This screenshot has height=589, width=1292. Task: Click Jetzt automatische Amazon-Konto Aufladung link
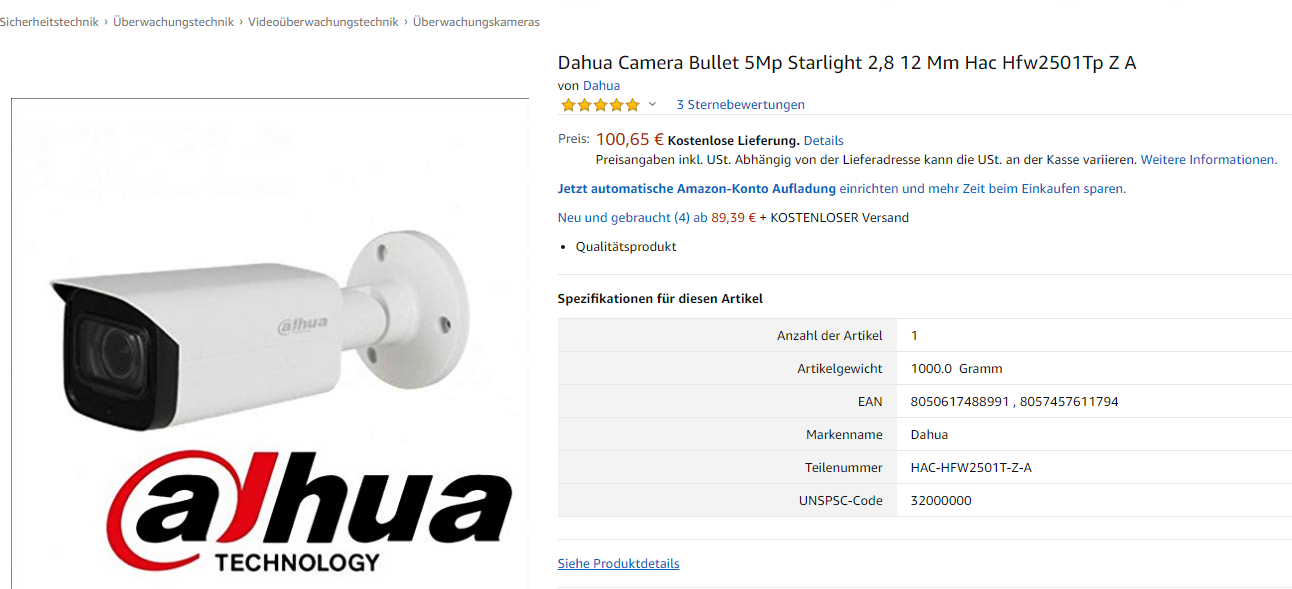click(696, 189)
